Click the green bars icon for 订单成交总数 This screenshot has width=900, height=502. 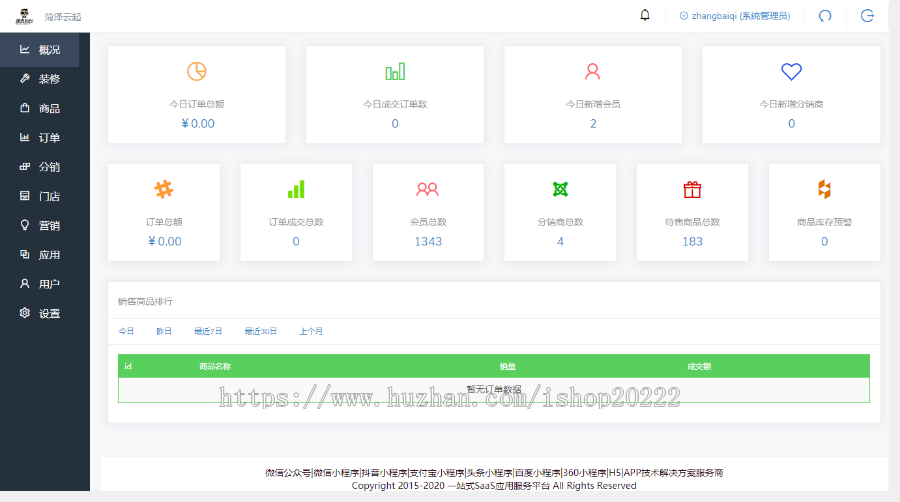(x=296, y=189)
